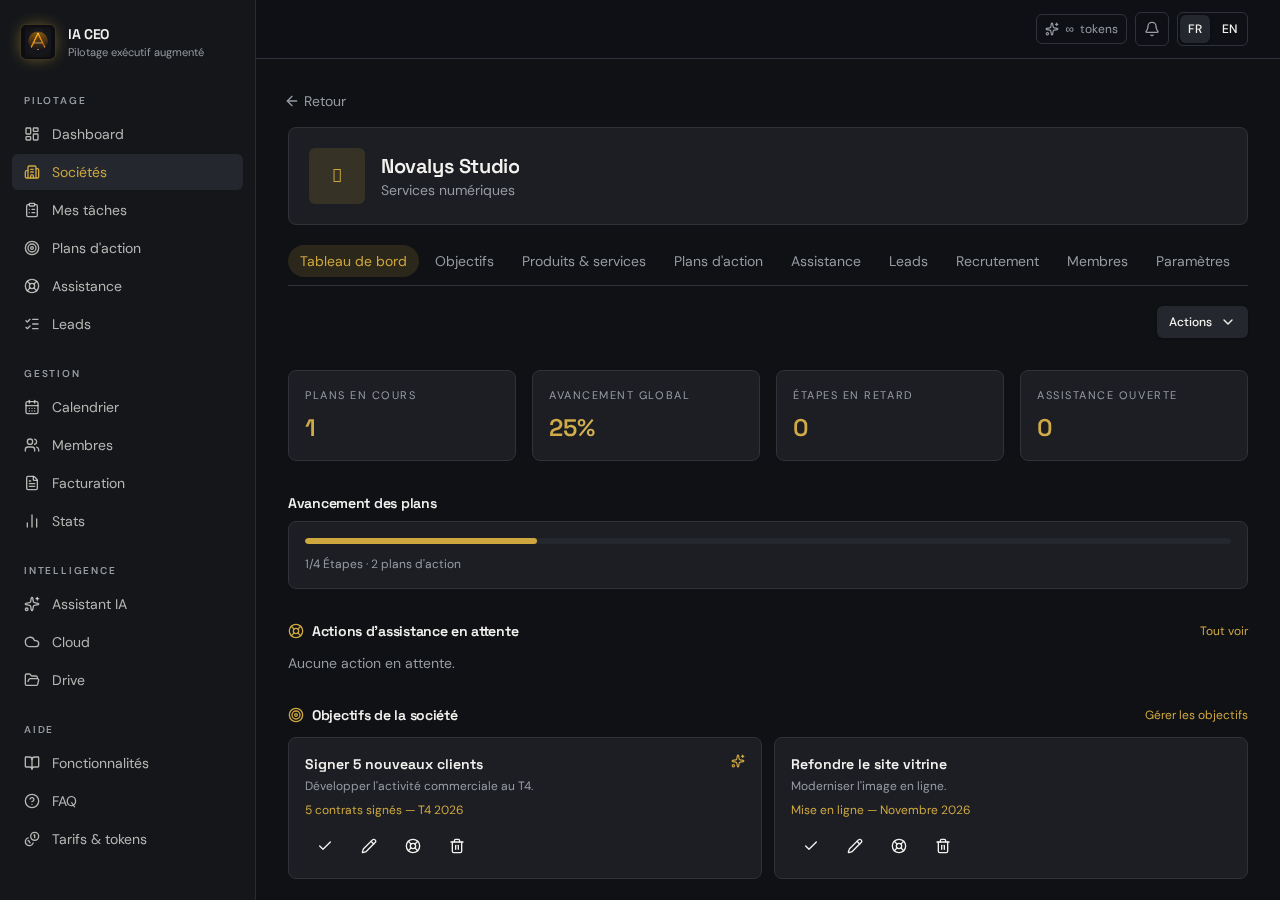The height and width of the screenshot is (900, 1280).
Task: Mark "Signer 5 nouveaux clients" as done
Action: [325, 846]
